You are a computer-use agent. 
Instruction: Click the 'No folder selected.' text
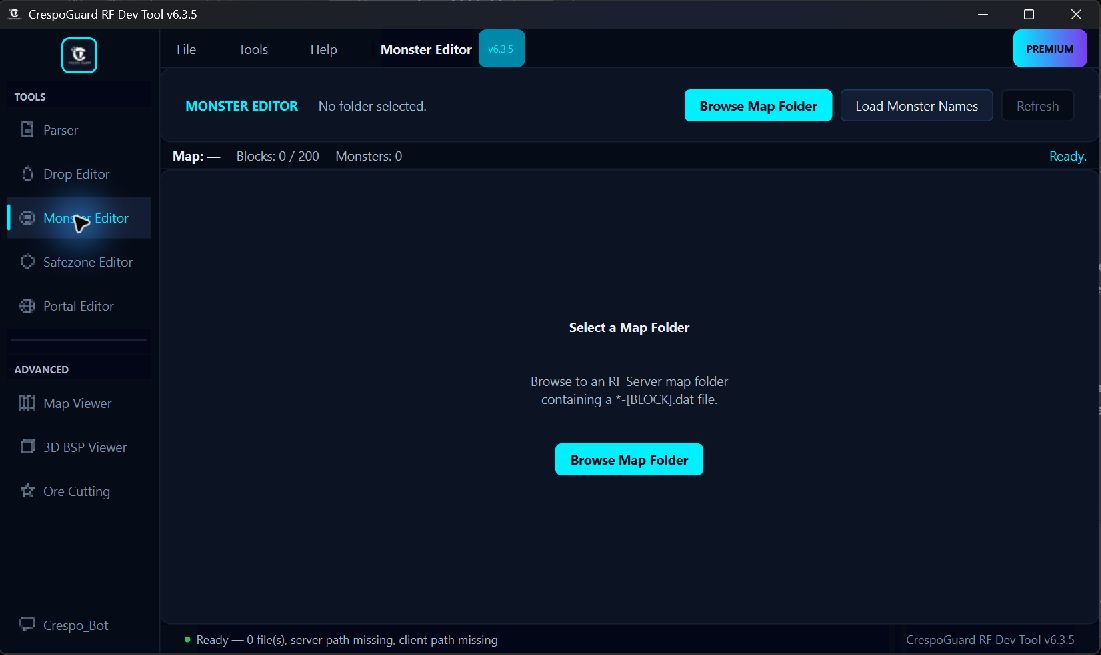pyautogui.click(x=372, y=106)
